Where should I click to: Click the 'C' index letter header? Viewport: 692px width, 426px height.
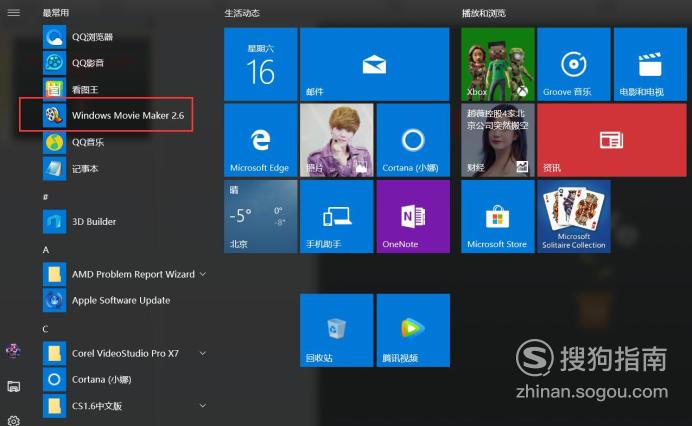tap(45, 329)
